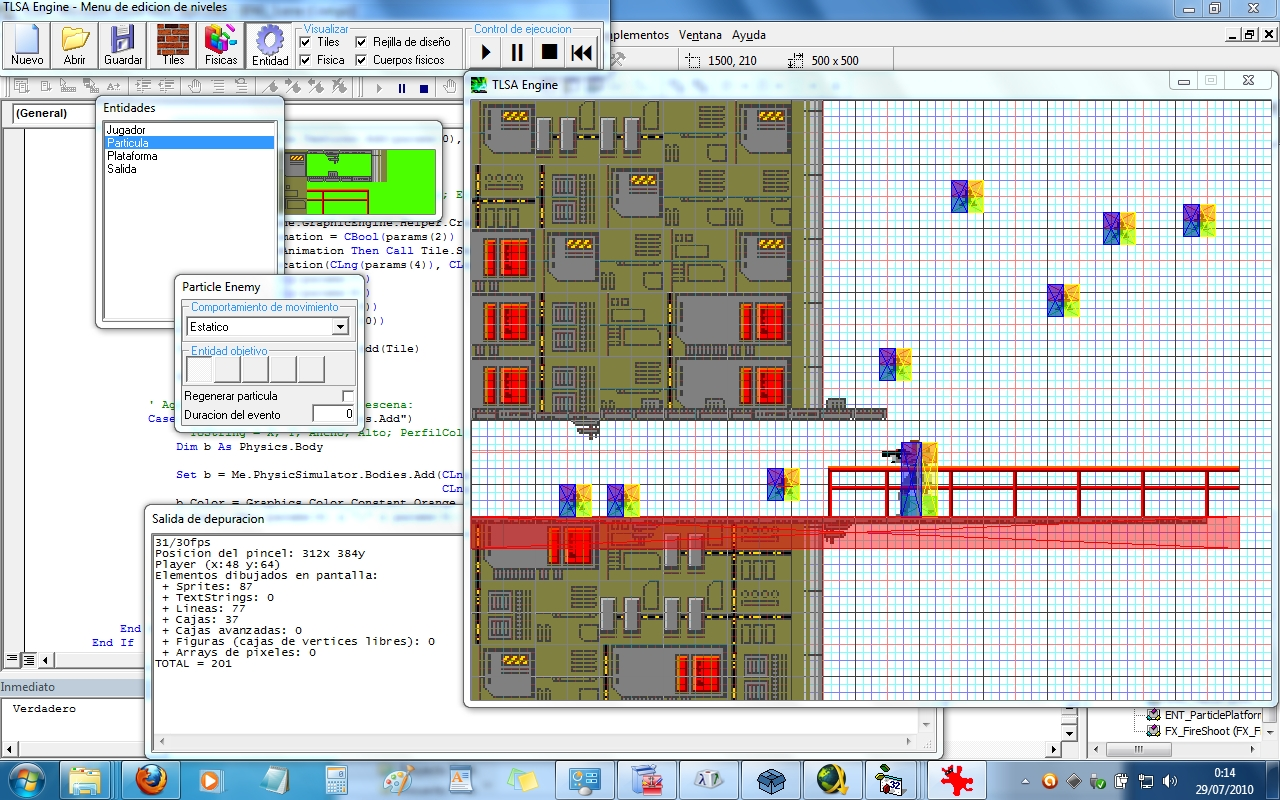Click the Duracion del evento field
Image resolution: width=1280 pixels, height=800 pixels.
point(333,414)
